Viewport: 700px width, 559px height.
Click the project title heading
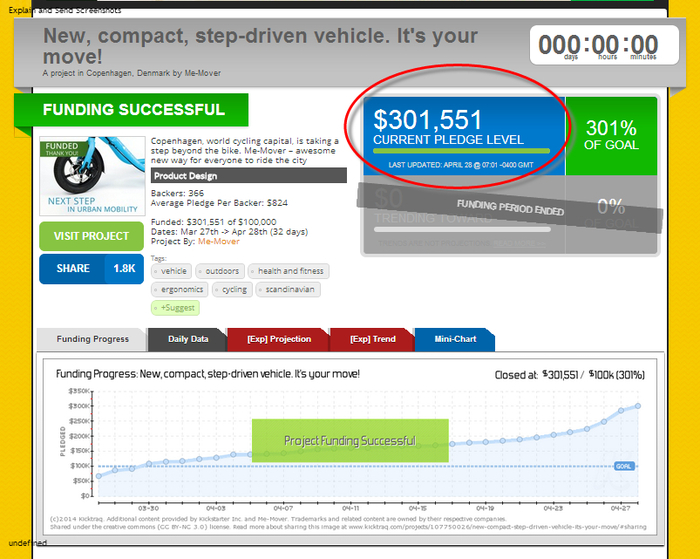coord(260,46)
